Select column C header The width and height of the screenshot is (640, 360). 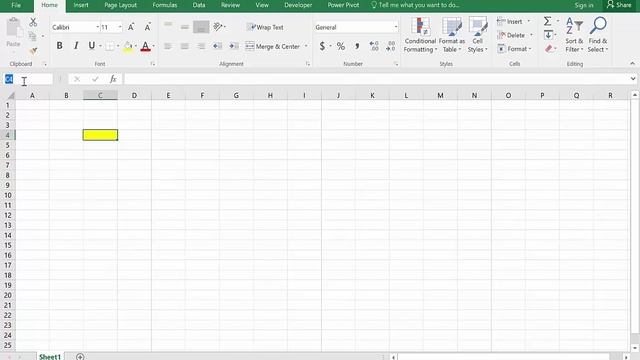[x=100, y=95]
